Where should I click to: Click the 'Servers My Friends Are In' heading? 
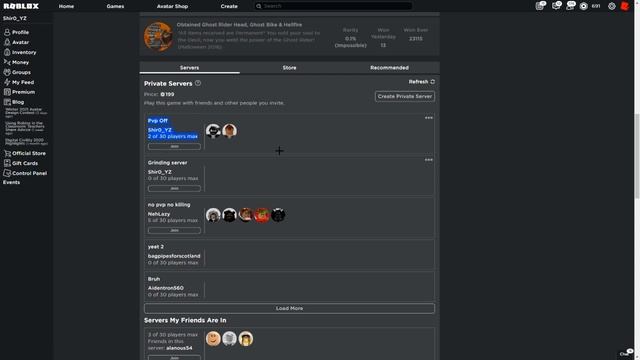[x=185, y=320]
